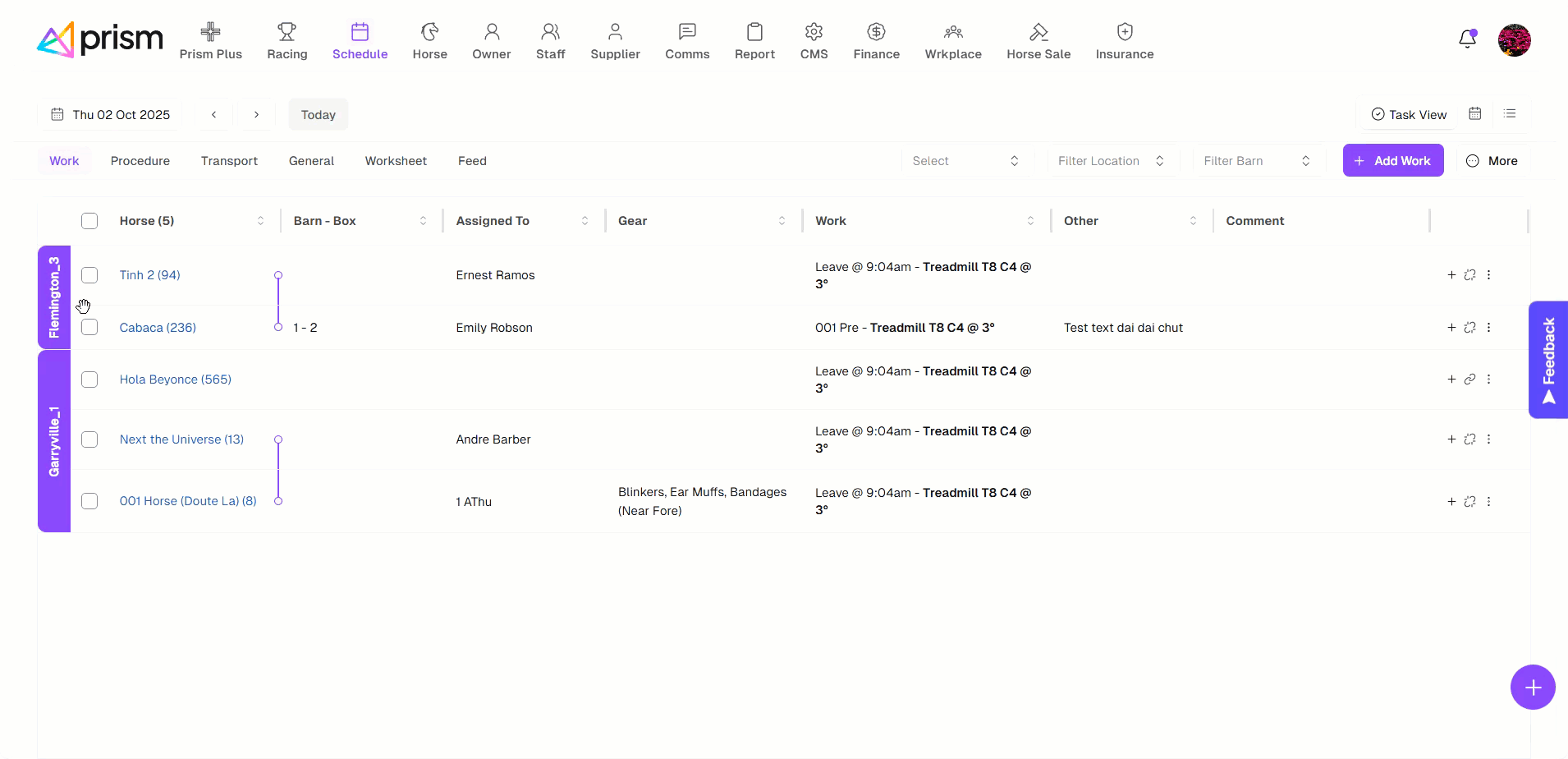1568x759 pixels.
Task: Tick the checkbox for Tinh 2 (94)
Action: (x=89, y=275)
